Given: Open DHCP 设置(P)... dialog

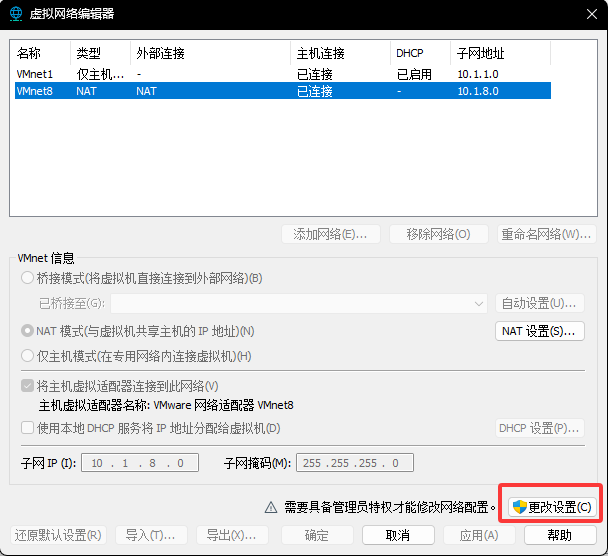Looking at the screenshot, I should pyautogui.click(x=539, y=428).
